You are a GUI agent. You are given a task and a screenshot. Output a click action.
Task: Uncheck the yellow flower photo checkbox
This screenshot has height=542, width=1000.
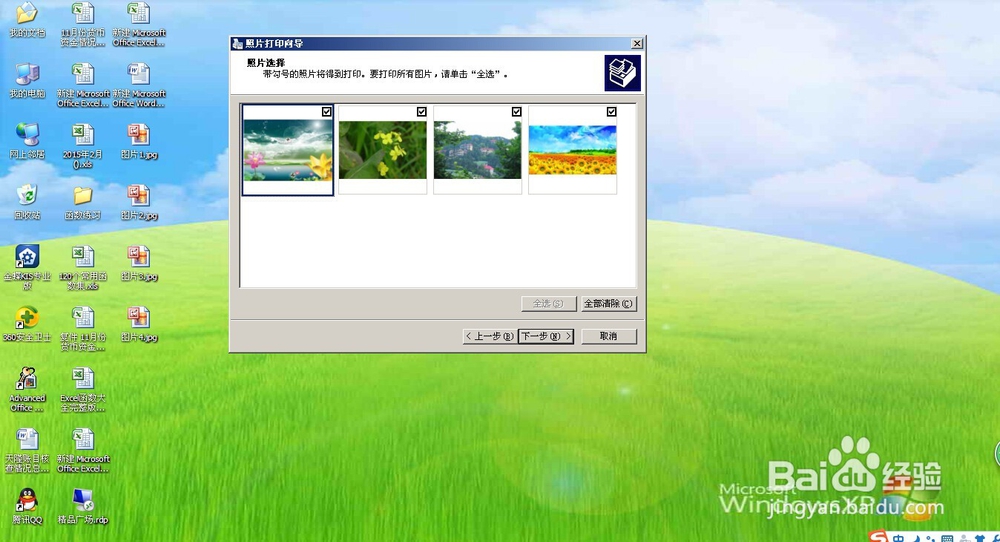point(422,112)
